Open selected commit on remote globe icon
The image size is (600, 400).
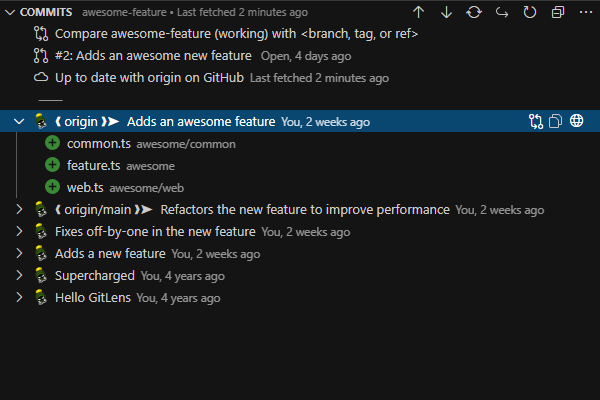pos(577,122)
